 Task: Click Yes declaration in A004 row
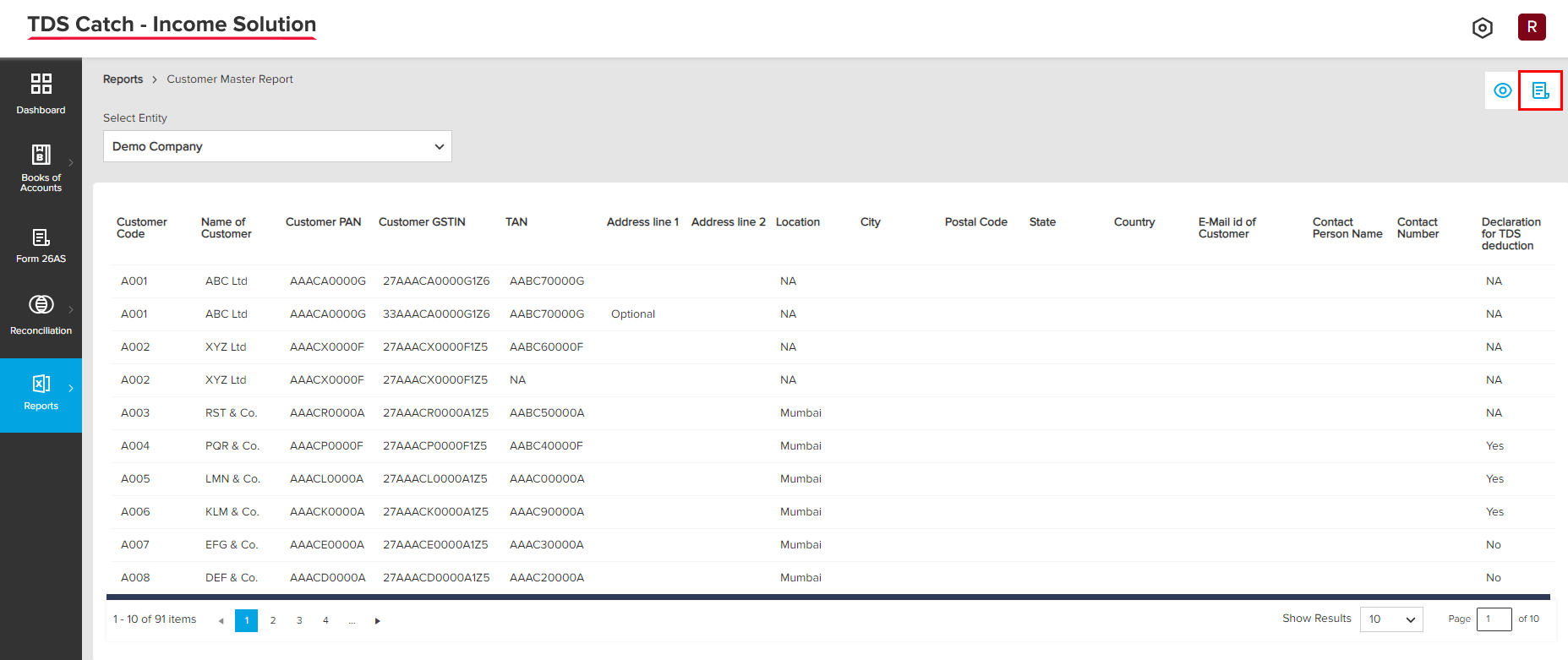click(1494, 445)
